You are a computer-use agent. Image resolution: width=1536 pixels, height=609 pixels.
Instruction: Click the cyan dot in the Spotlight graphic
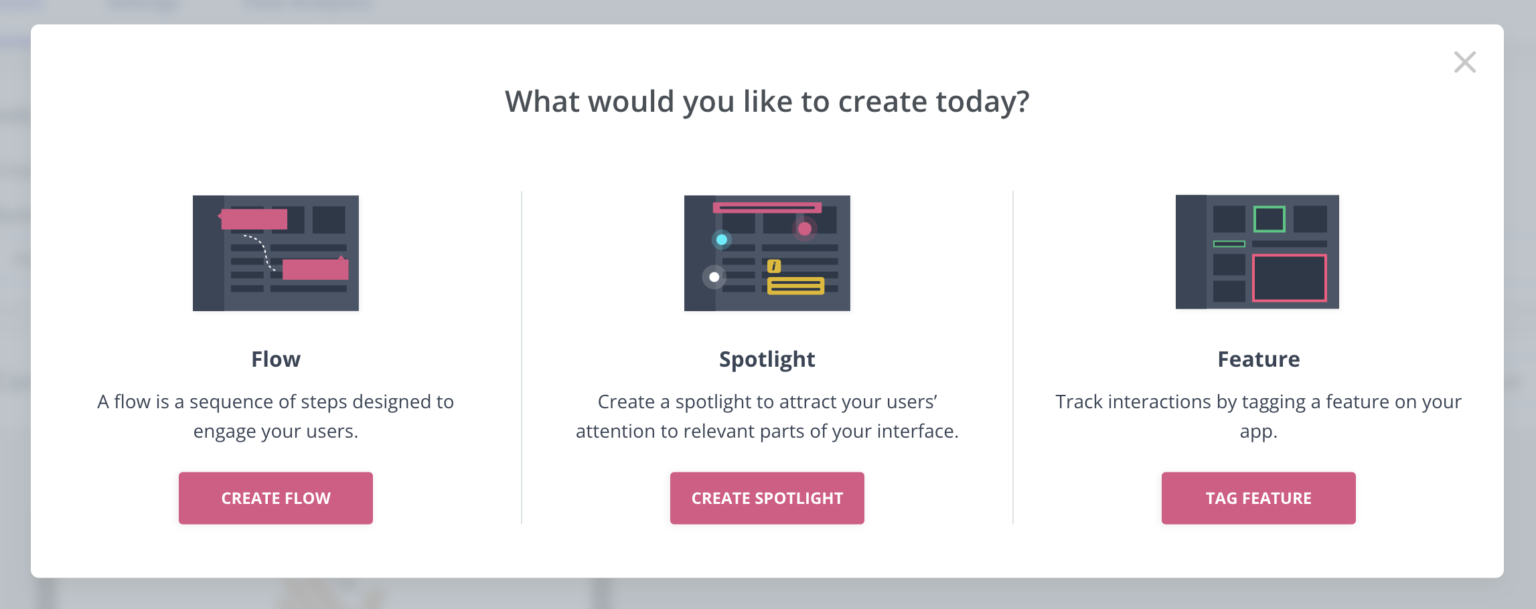[x=721, y=240]
